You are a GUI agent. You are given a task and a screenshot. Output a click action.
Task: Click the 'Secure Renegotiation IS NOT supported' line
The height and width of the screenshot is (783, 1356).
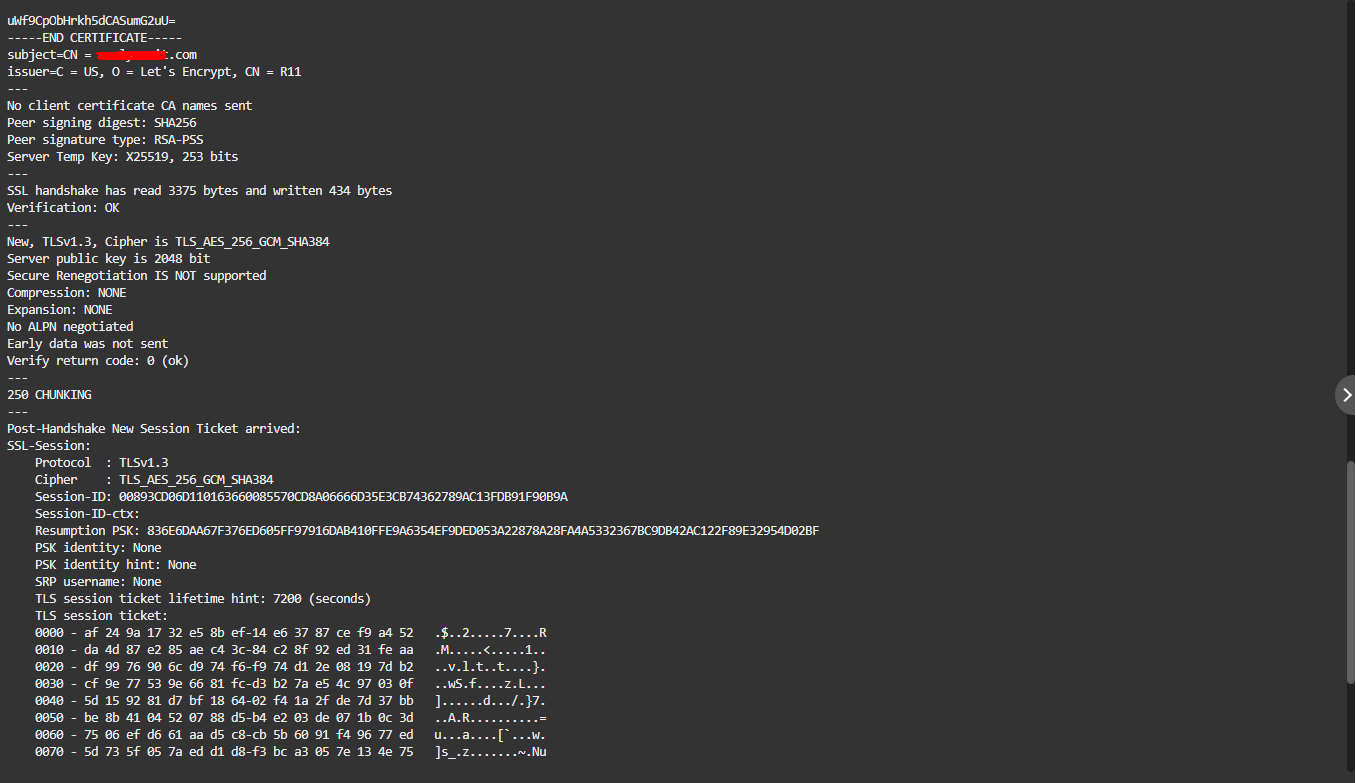click(136, 275)
